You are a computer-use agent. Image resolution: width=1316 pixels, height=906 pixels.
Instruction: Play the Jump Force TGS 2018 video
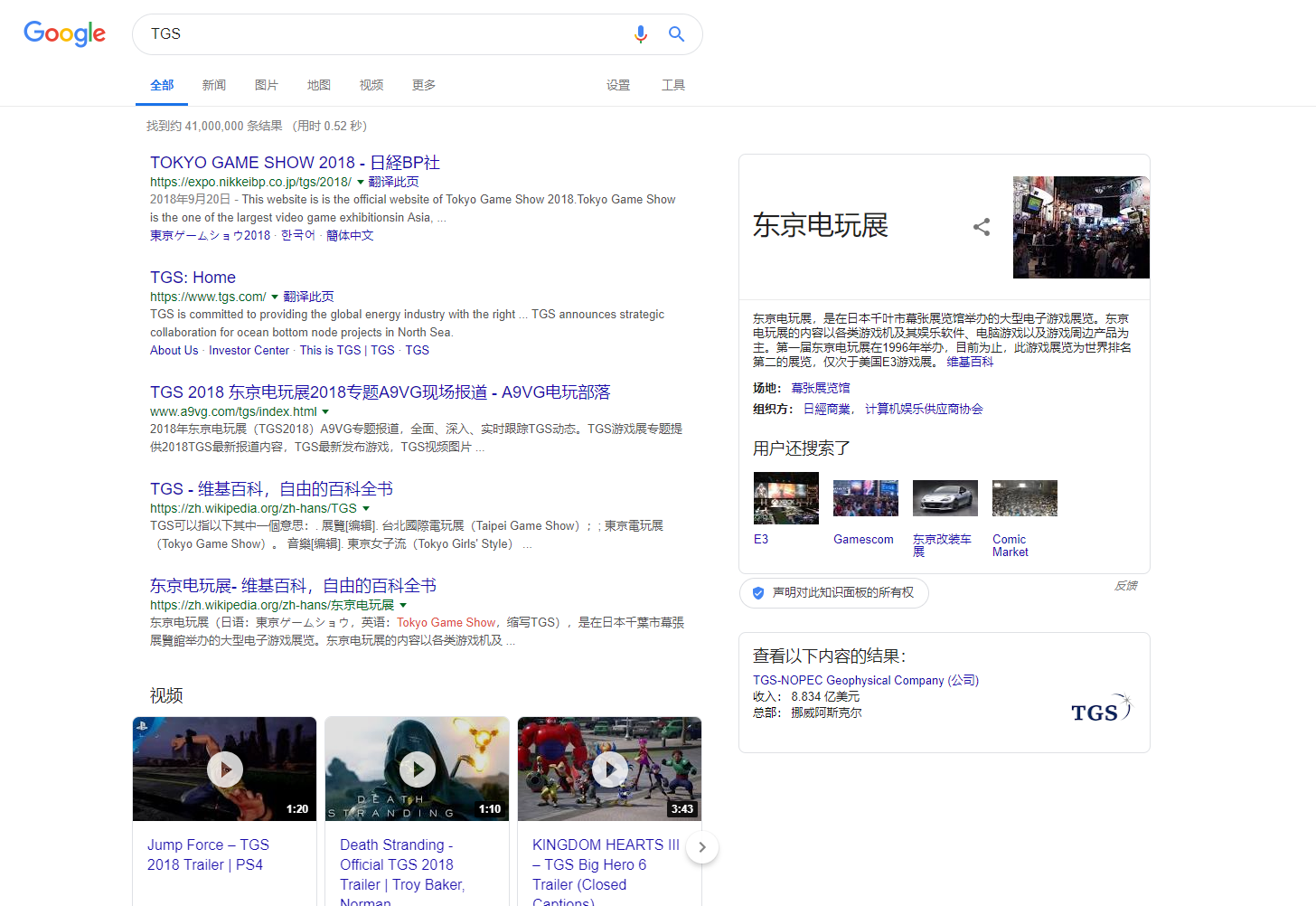[x=225, y=769]
